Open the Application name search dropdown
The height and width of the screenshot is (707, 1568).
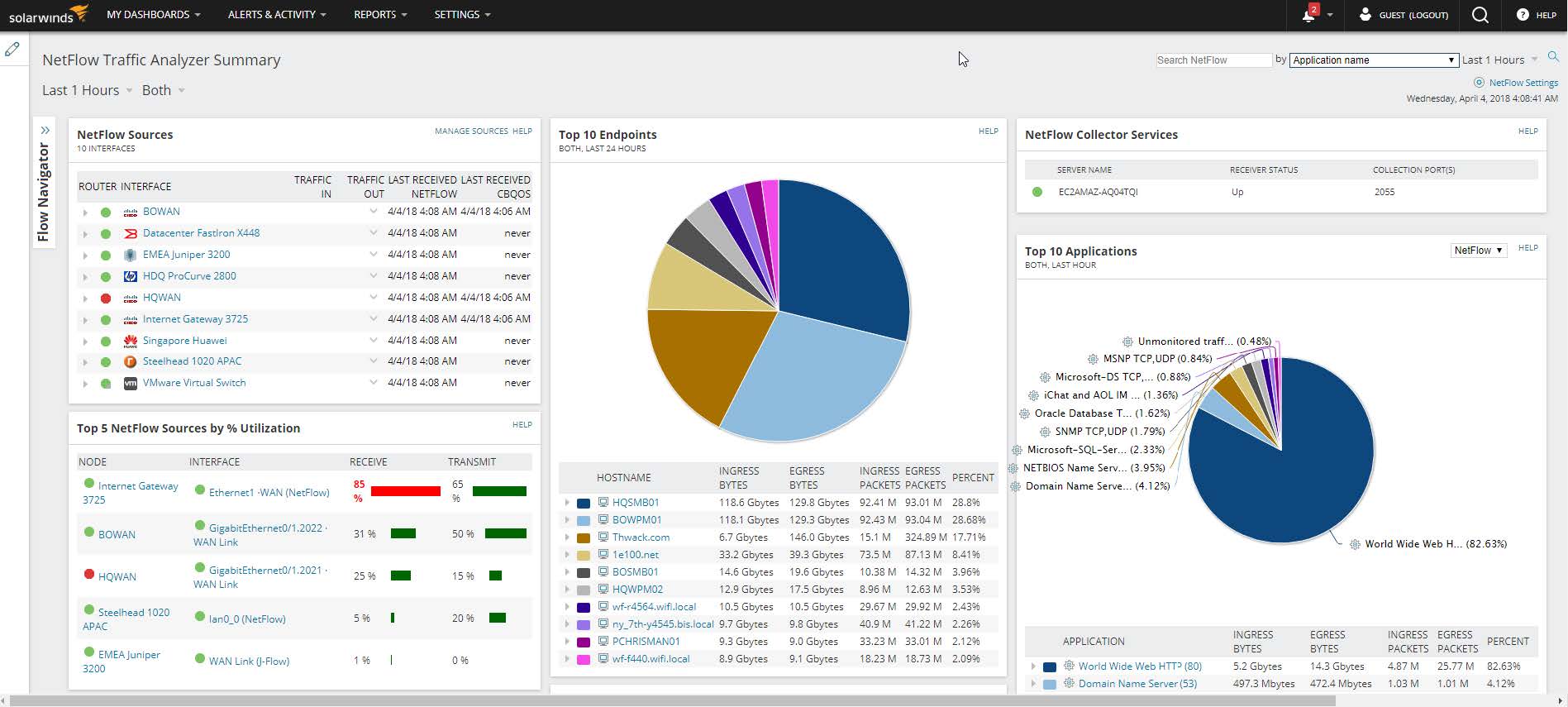[x=1374, y=60]
